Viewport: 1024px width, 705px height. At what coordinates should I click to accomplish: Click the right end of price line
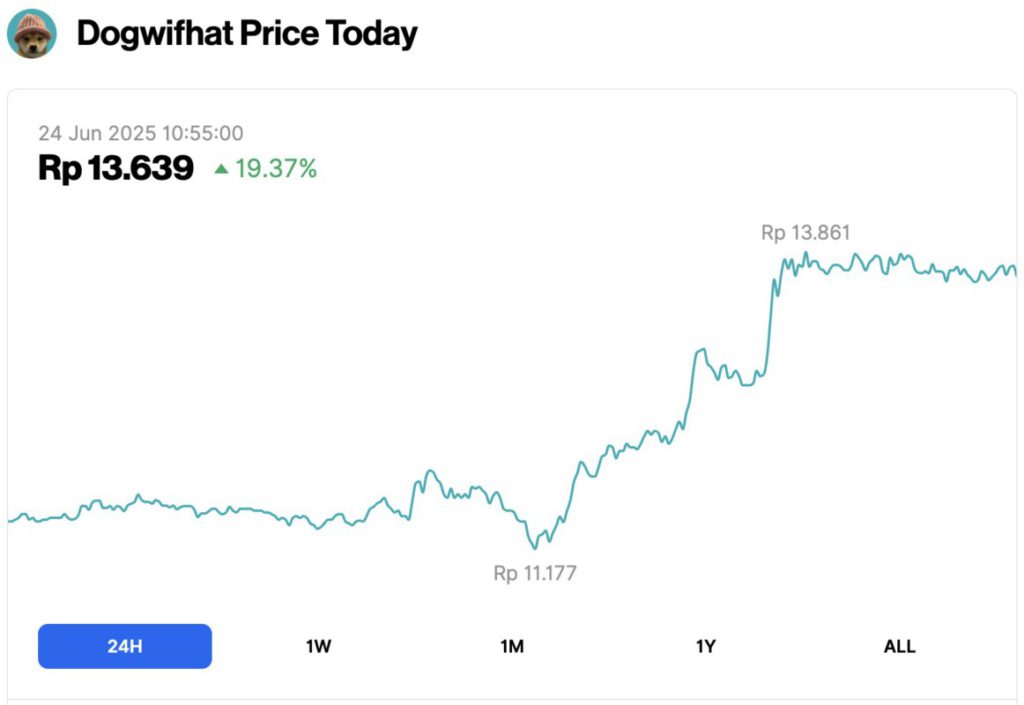[1014, 270]
